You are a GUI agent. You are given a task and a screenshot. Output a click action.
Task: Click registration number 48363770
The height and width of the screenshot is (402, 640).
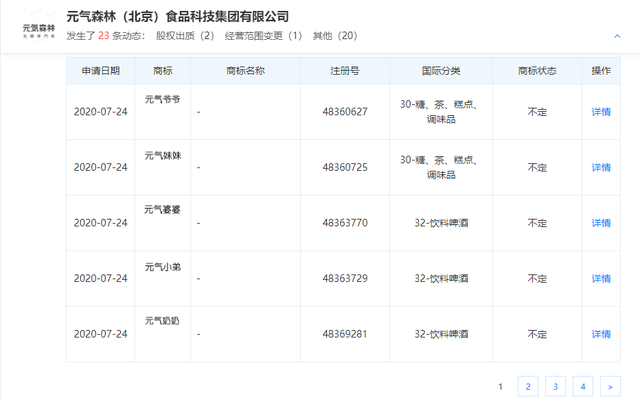click(x=345, y=223)
